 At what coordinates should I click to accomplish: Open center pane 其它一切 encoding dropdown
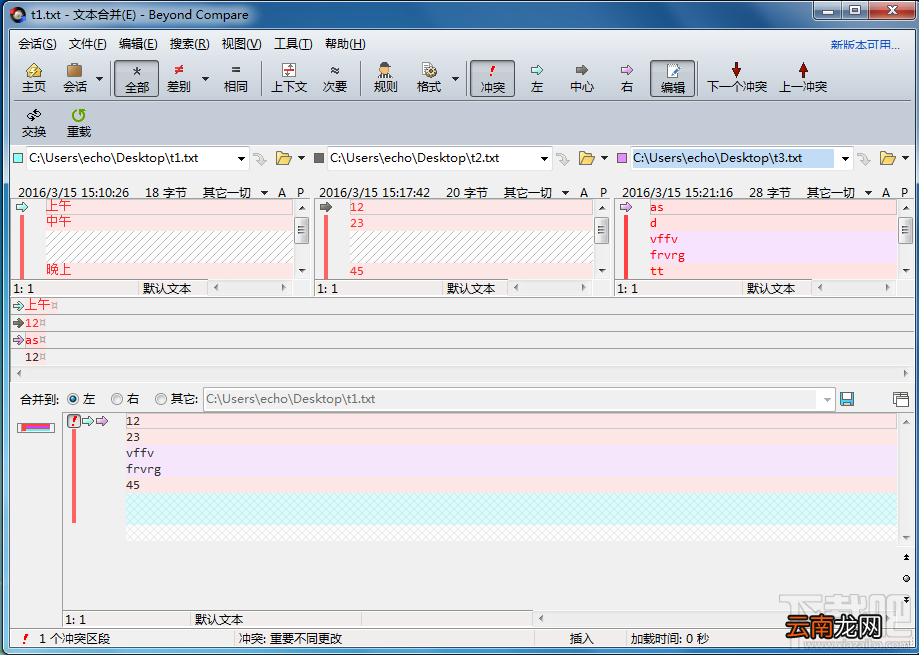coord(536,192)
